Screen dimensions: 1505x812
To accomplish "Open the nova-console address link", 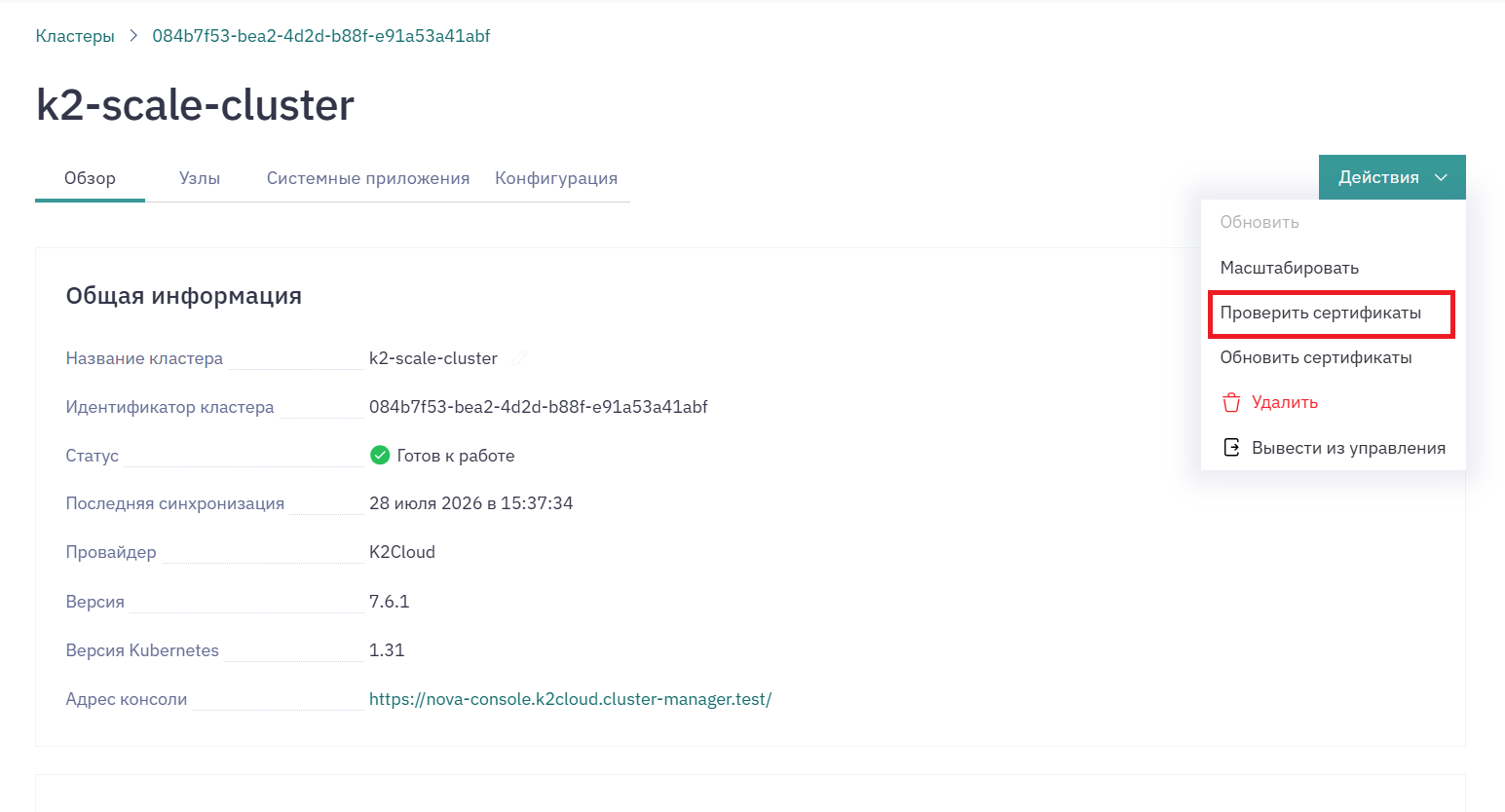I will click(x=570, y=699).
